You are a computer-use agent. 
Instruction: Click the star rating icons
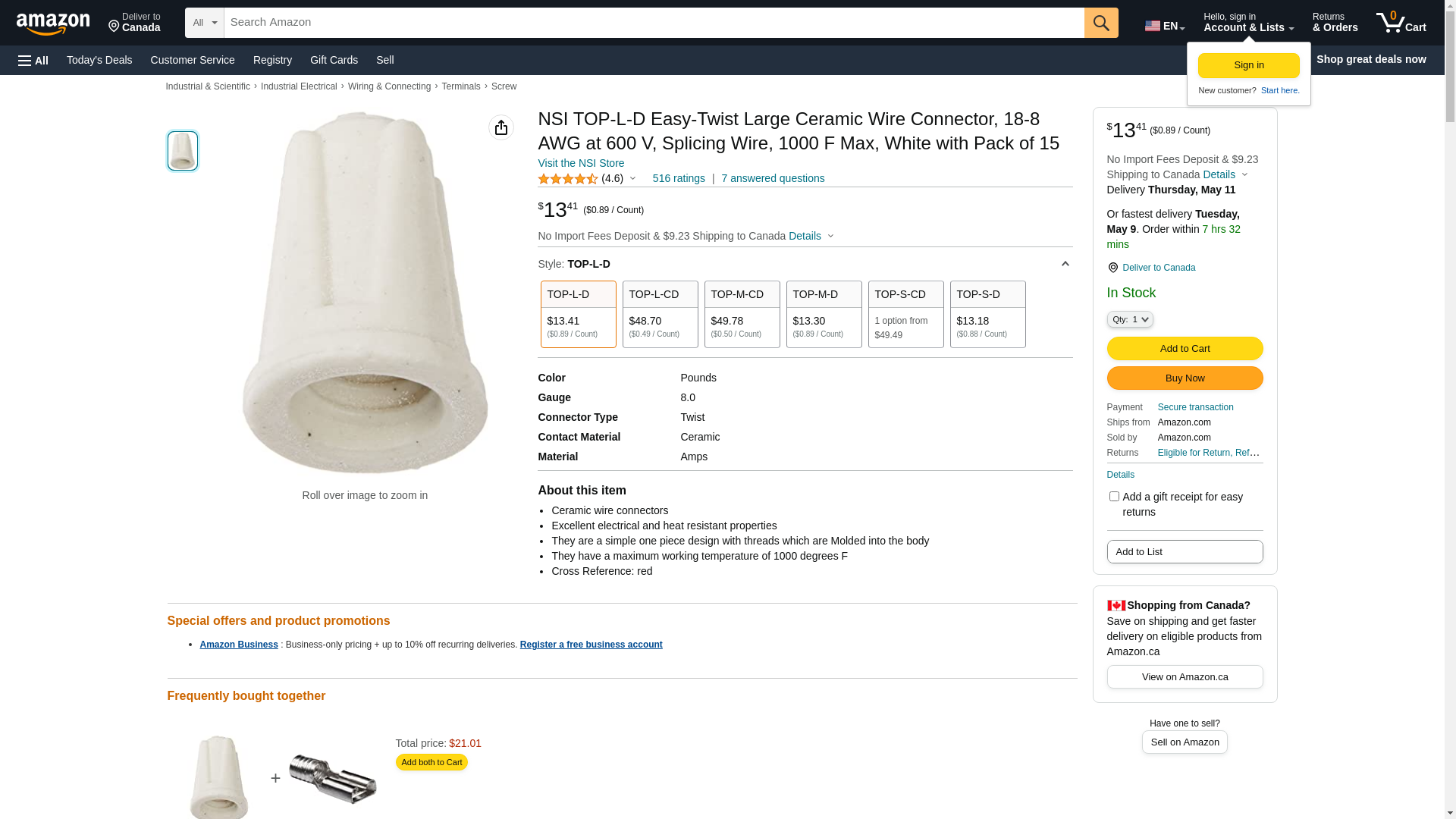pos(568,179)
